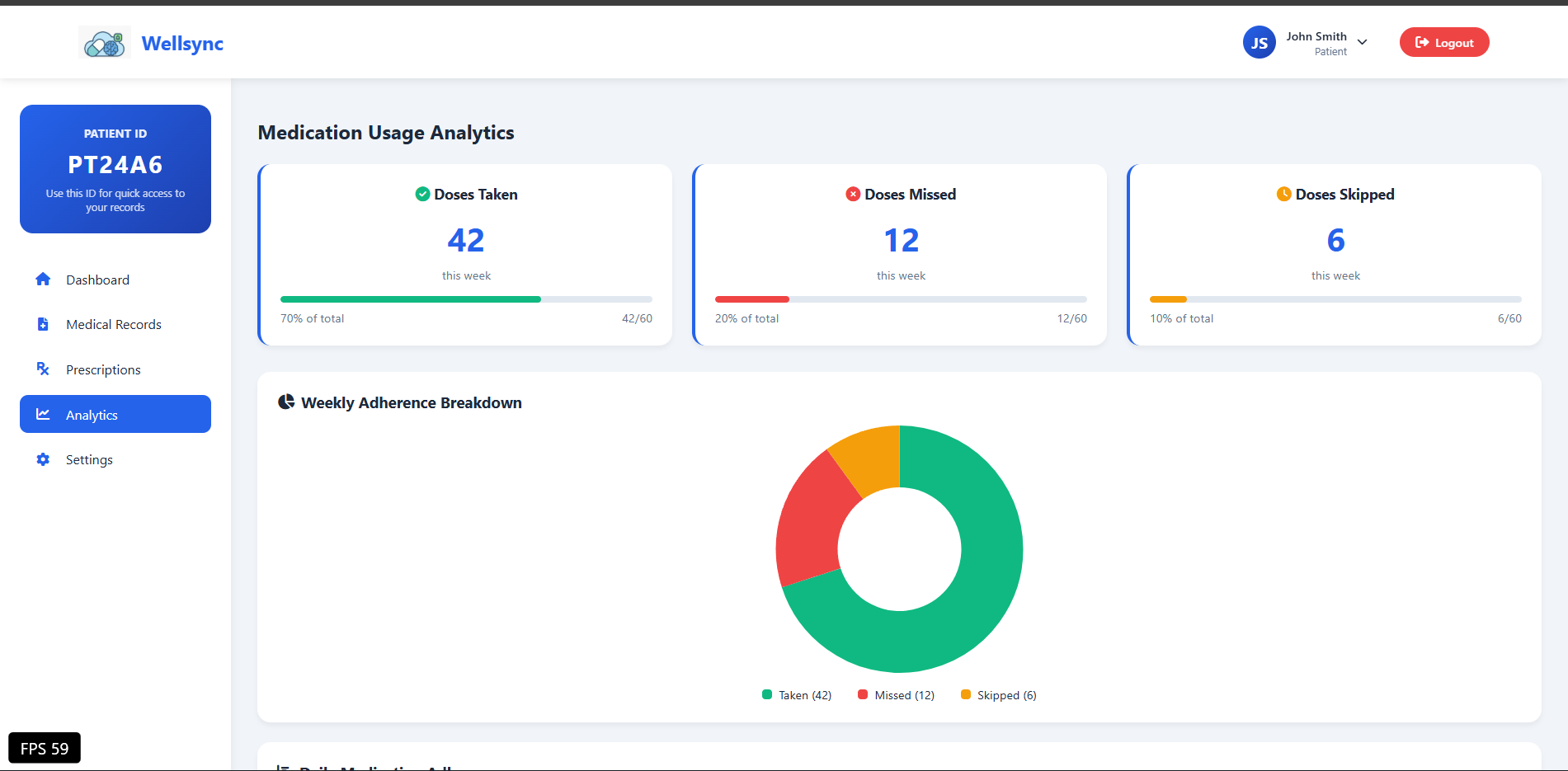Click the Dashboard home icon

click(x=43, y=280)
